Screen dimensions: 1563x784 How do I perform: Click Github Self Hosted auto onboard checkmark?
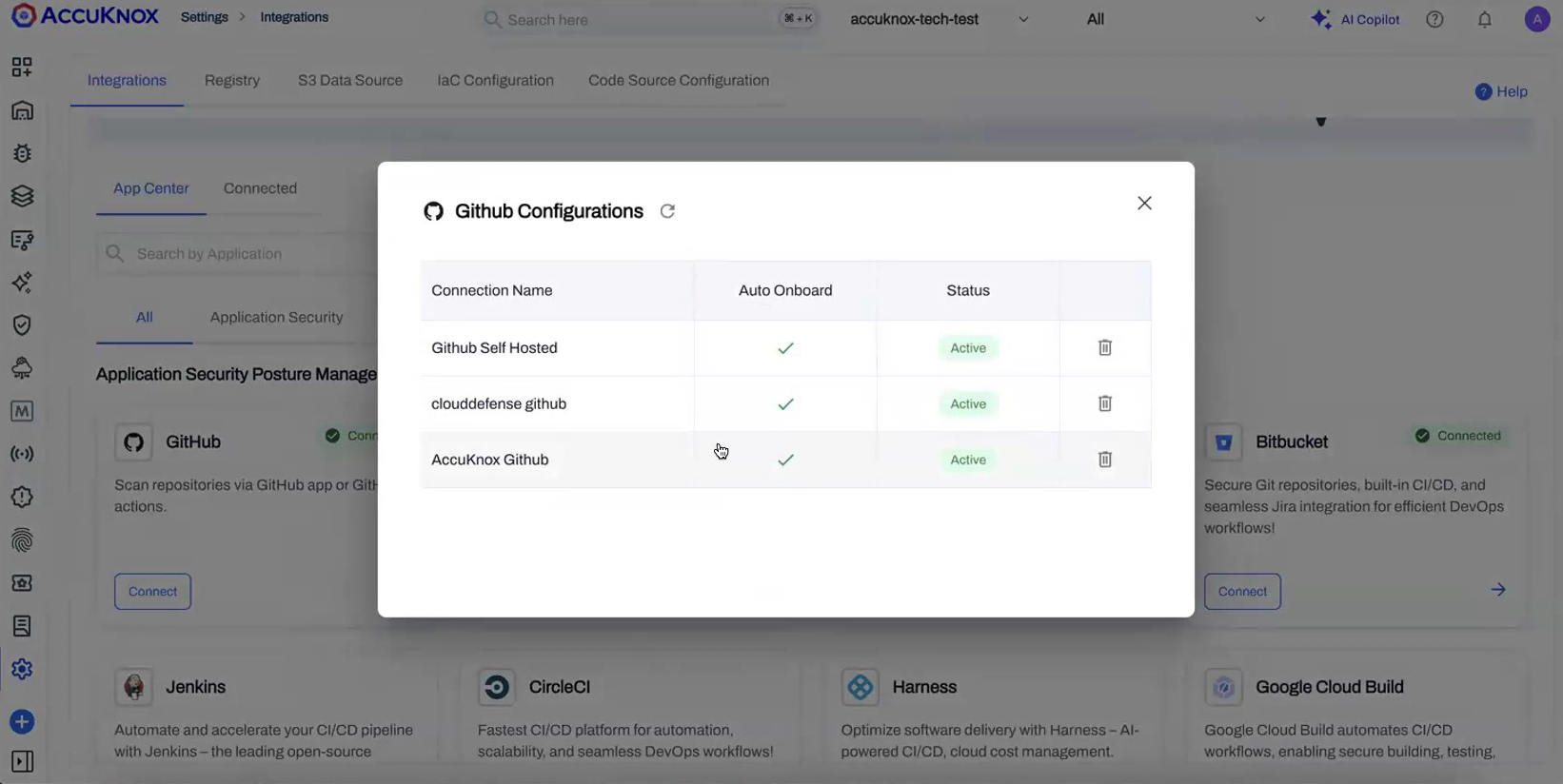785,348
